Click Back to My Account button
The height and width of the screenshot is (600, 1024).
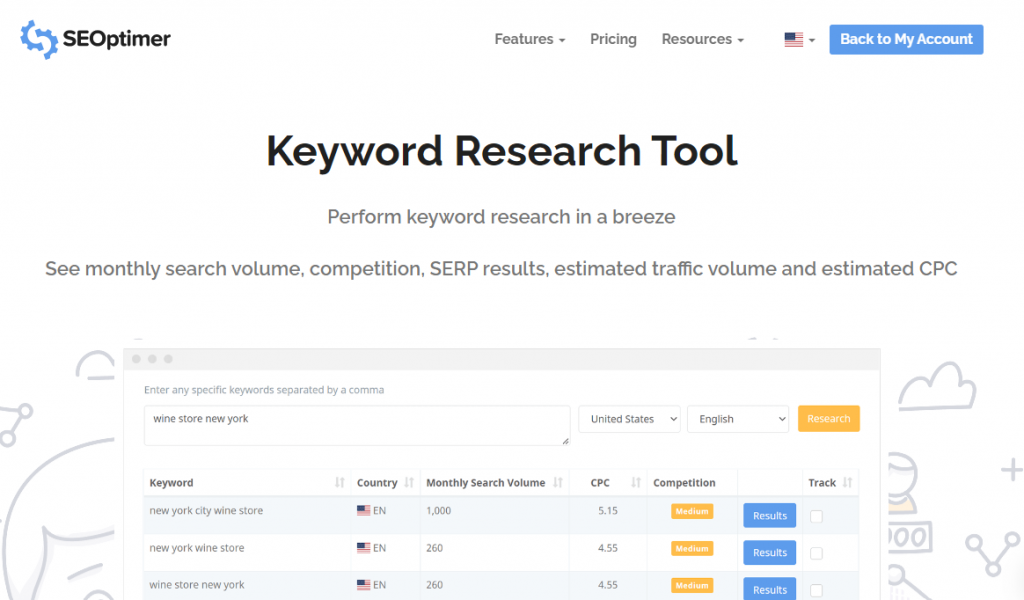[x=906, y=40]
